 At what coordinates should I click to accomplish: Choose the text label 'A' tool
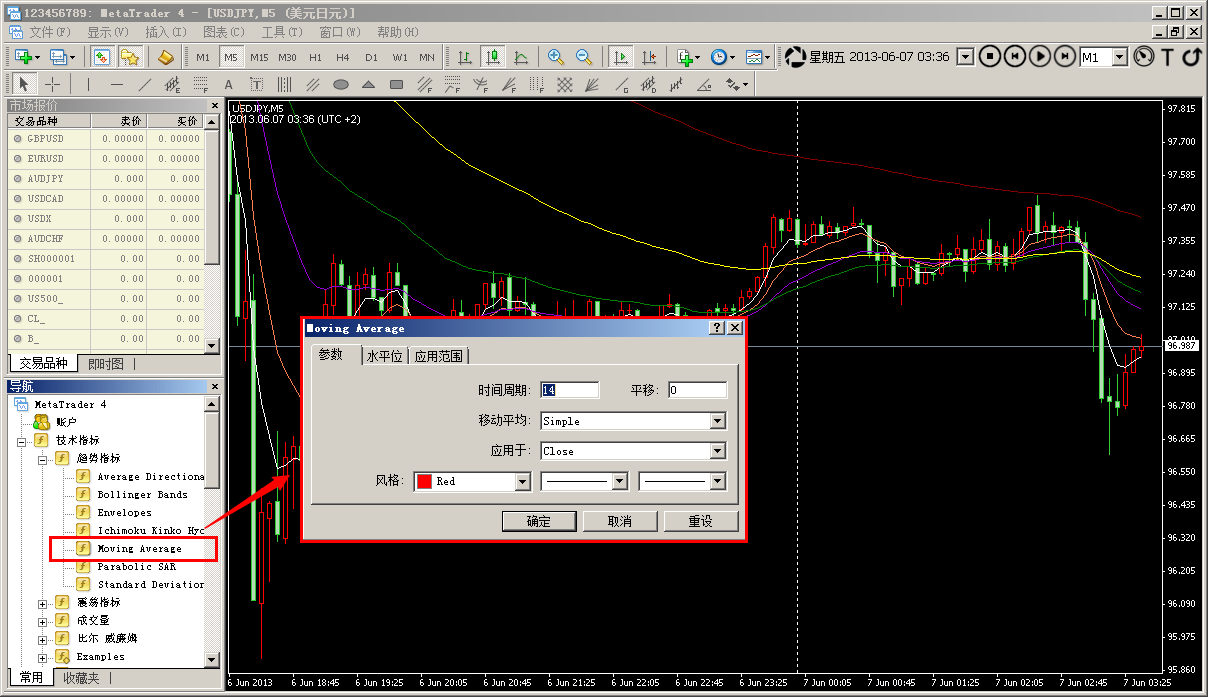[228, 84]
